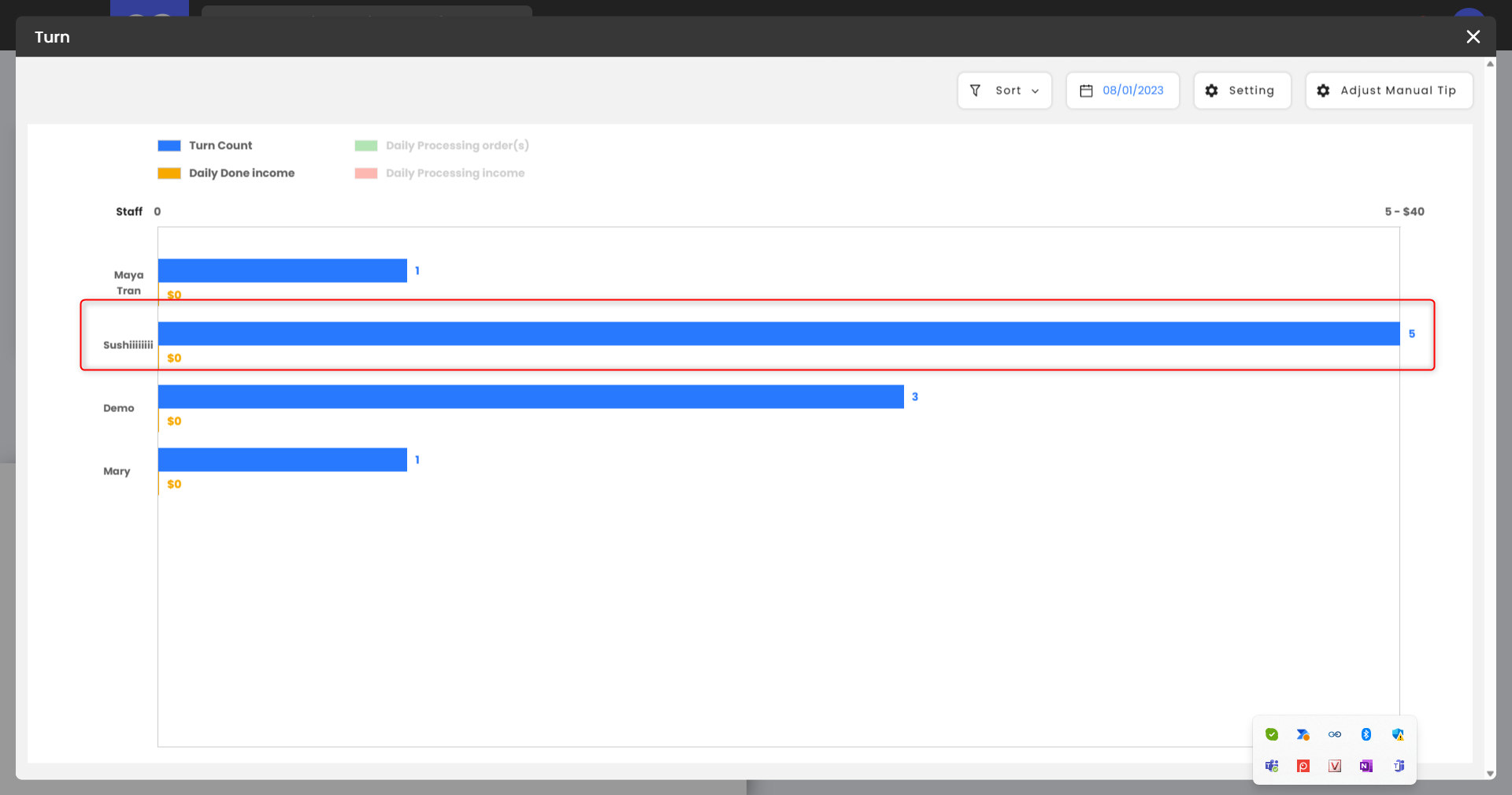Open the red Bandicam-style P tray icon
Screen dimensions: 1512x795
pos(1303,766)
